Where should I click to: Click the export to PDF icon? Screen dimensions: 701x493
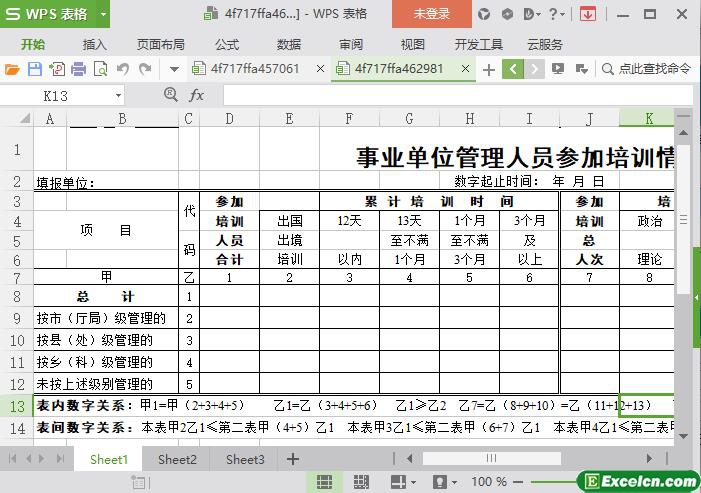tap(57, 69)
